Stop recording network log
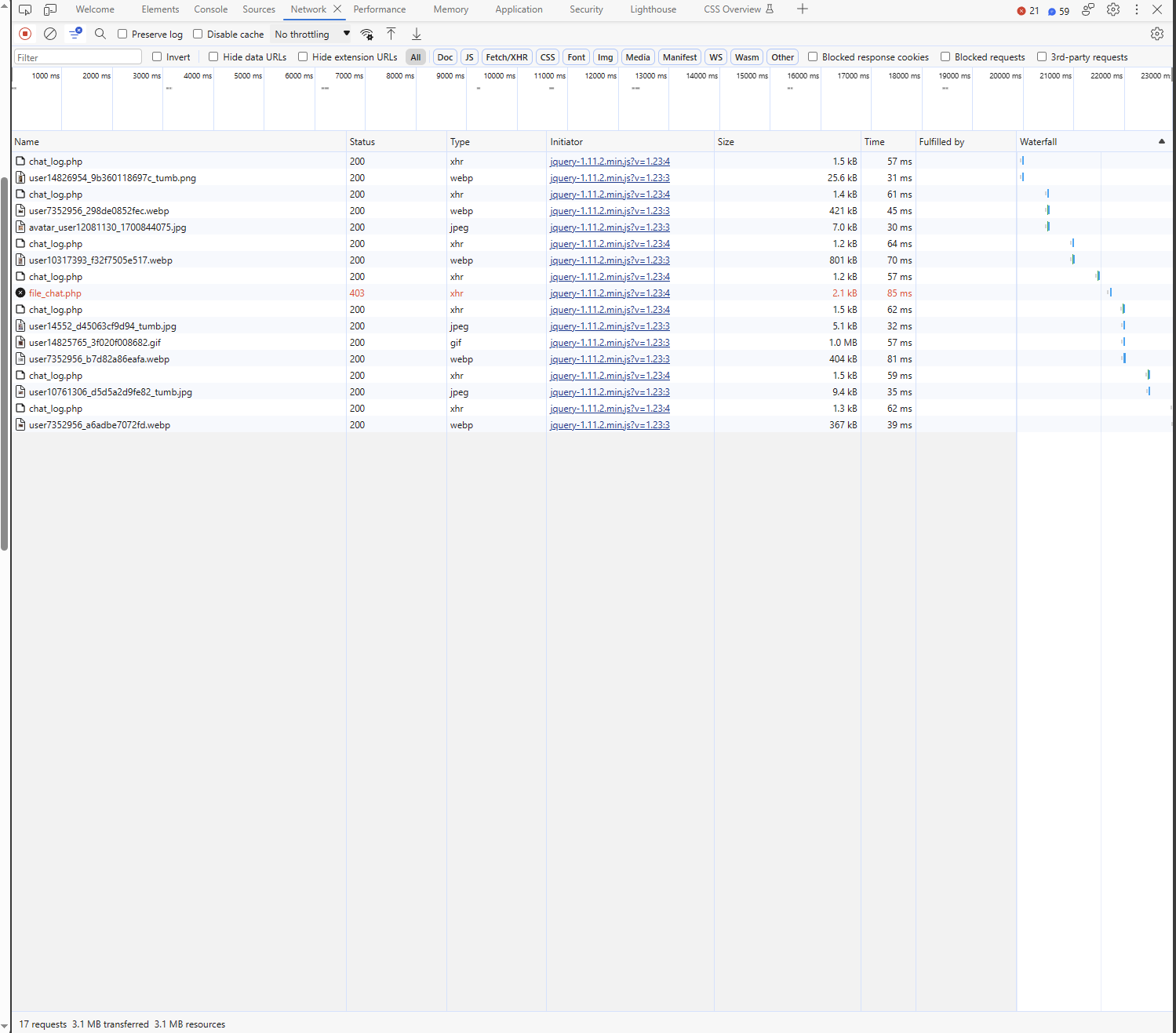 pyautogui.click(x=25, y=34)
